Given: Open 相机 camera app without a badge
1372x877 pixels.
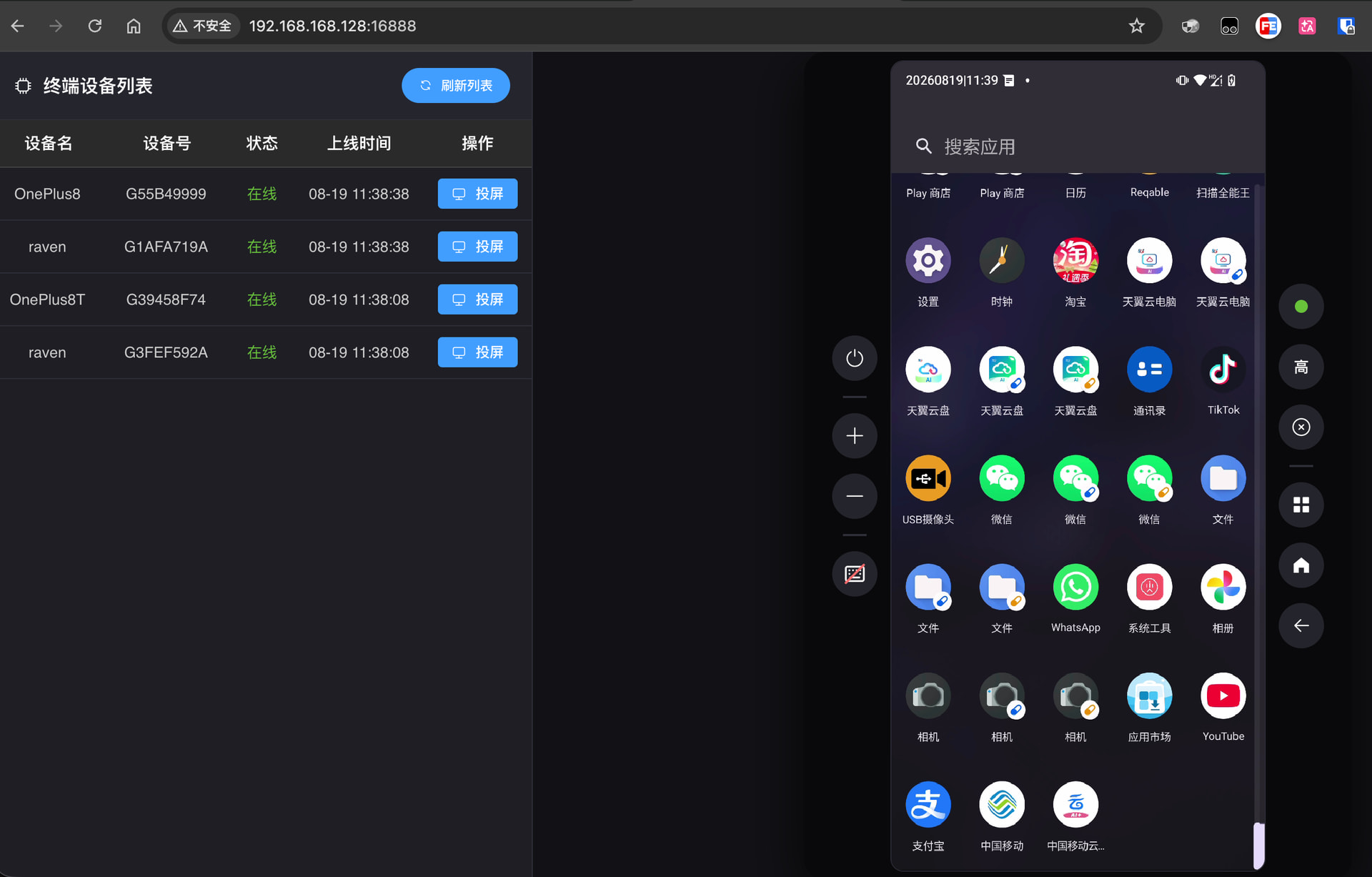Looking at the screenshot, I should 928,695.
